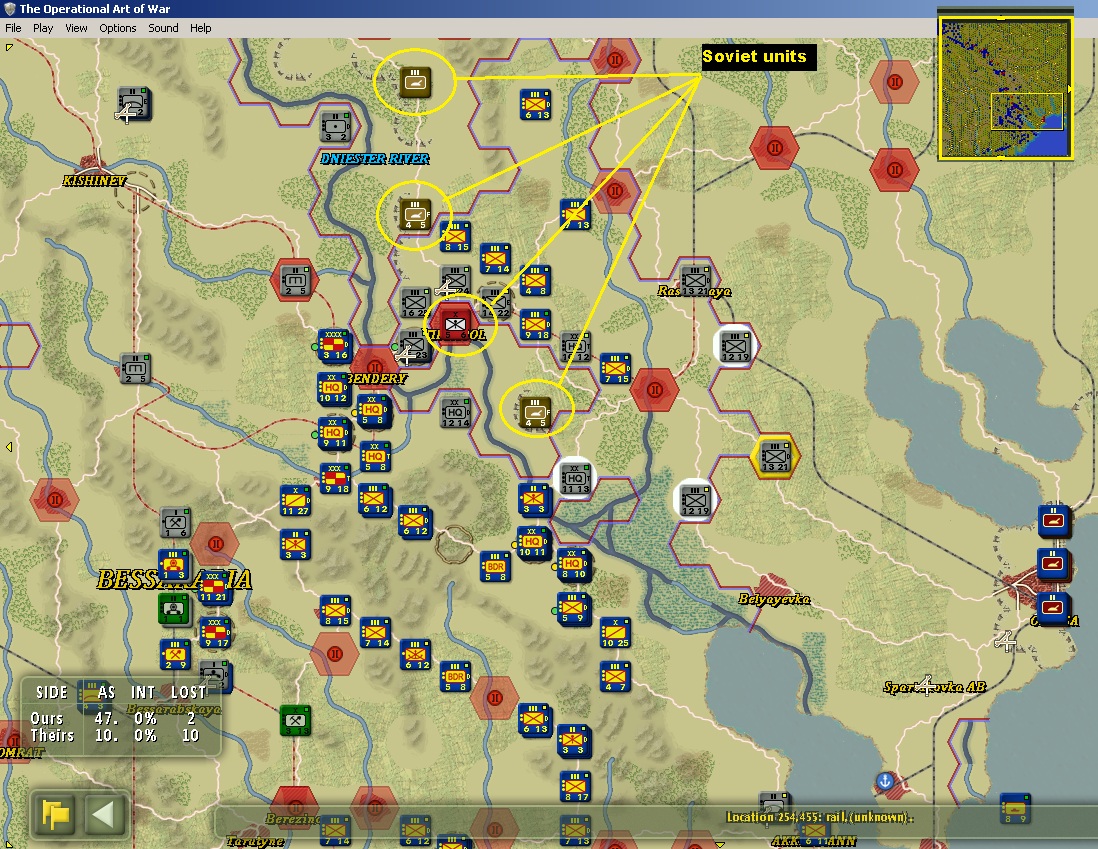Select the blue XX HQ unit 10-12
This screenshot has height=849, width=1098.
click(x=333, y=388)
